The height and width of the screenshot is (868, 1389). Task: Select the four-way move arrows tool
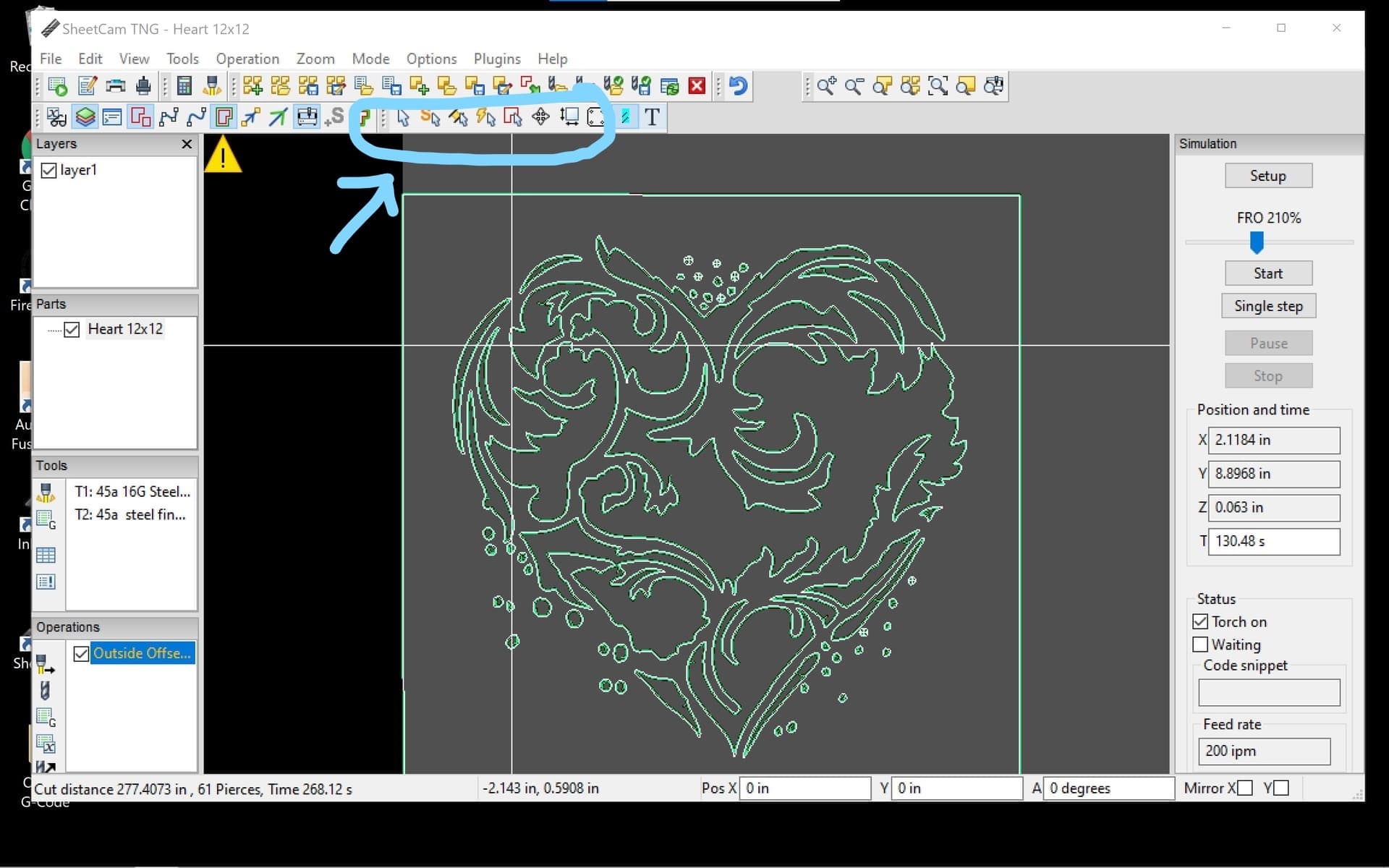540,116
